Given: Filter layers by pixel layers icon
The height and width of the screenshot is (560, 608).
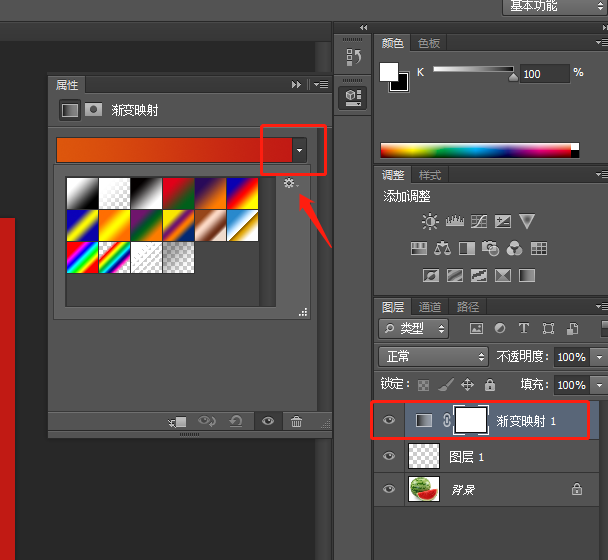Looking at the screenshot, I should tap(476, 328).
